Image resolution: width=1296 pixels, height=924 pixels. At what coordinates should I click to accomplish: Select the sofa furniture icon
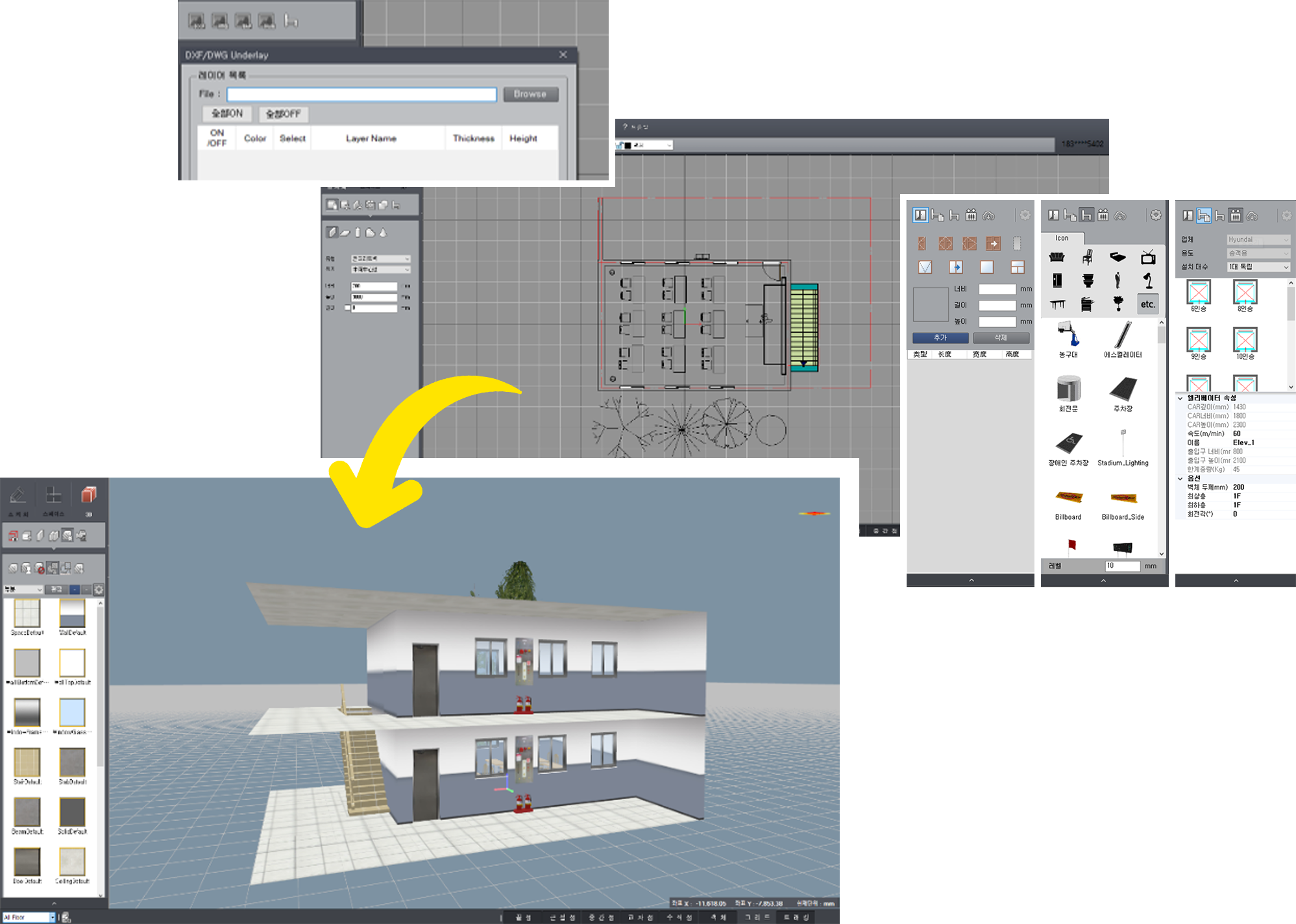(x=1057, y=258)
